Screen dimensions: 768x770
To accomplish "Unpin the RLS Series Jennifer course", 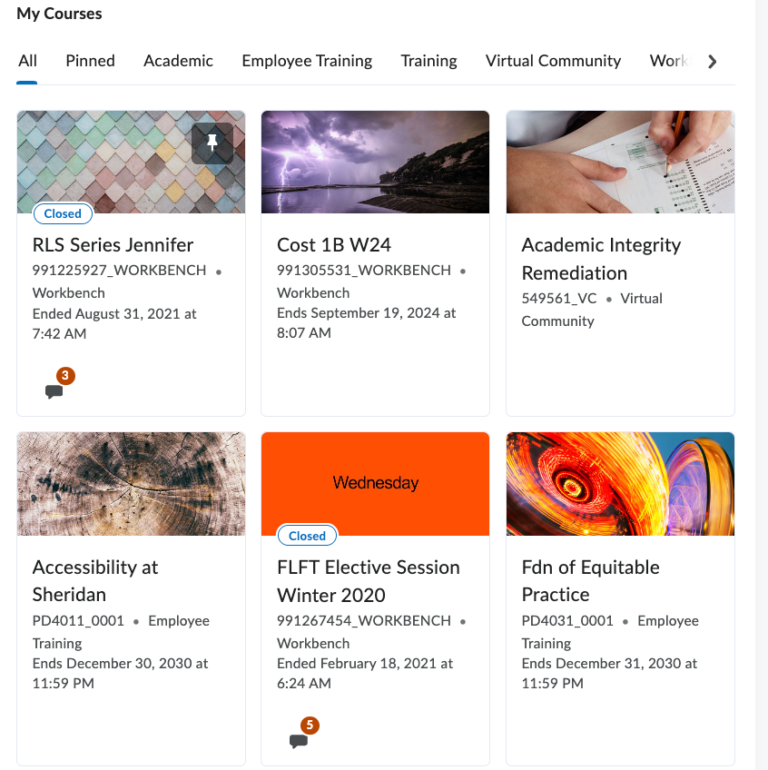I will point(212,143).
